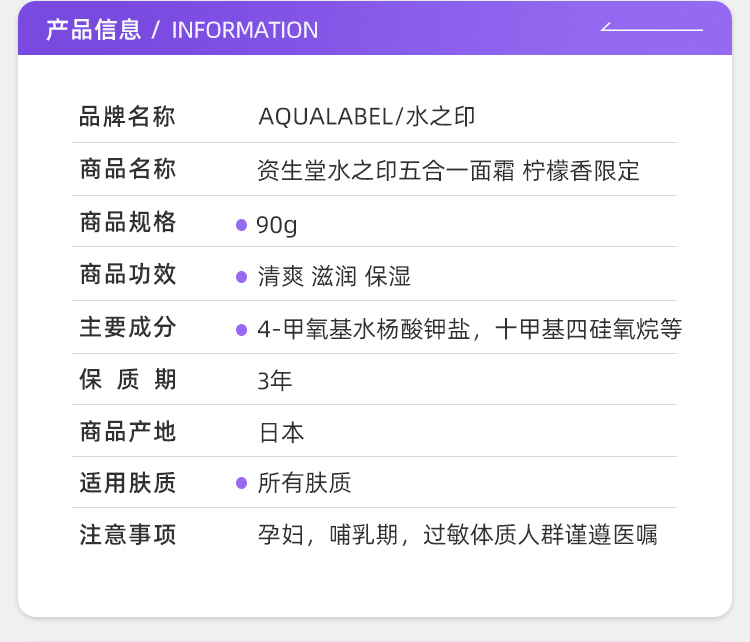Click 资生堂水之印五合一面霜 product name
Screen dimensions: 750x642
(x=386, y=171)
